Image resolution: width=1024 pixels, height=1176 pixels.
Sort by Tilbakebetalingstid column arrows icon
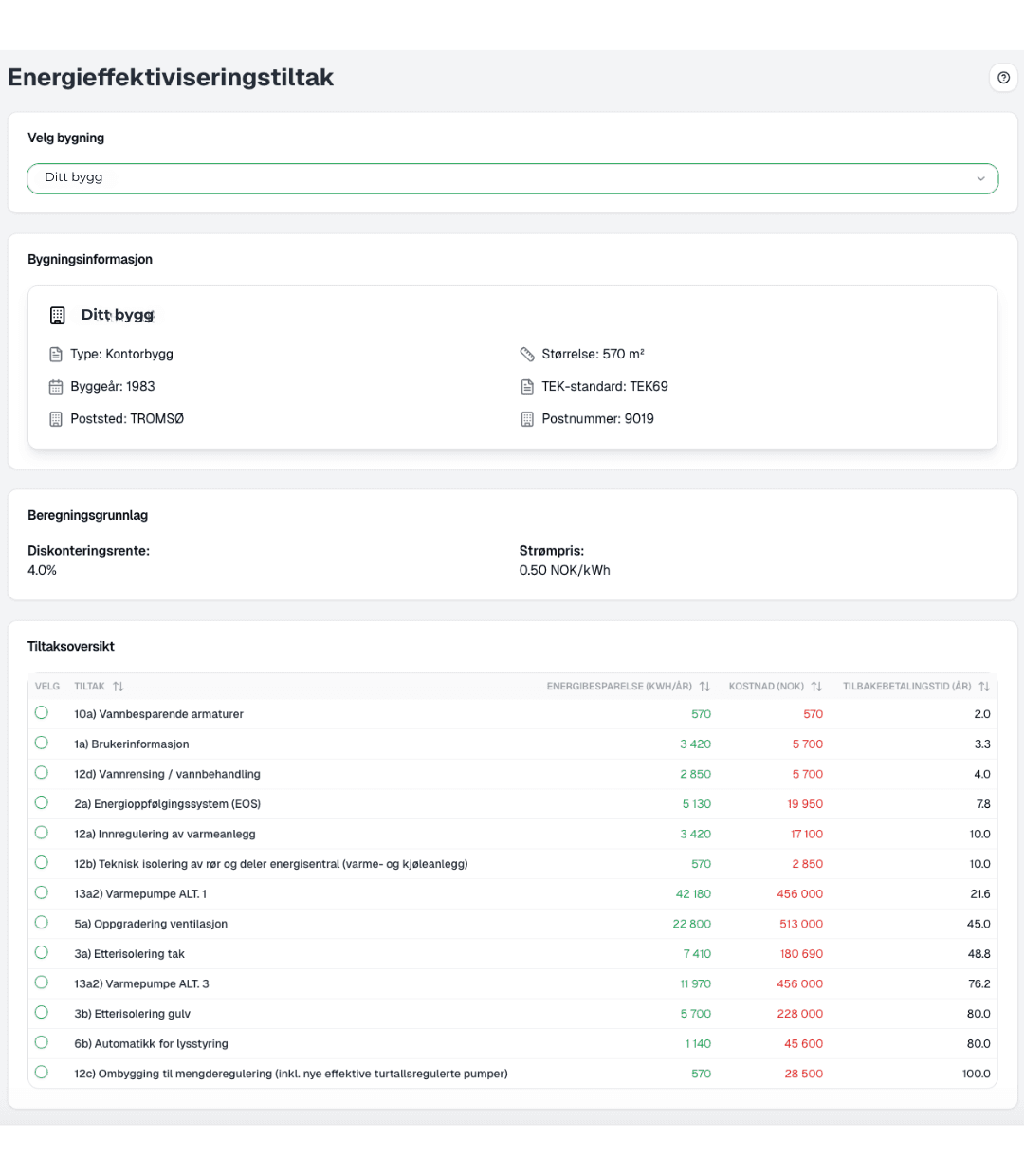[984, 686]
